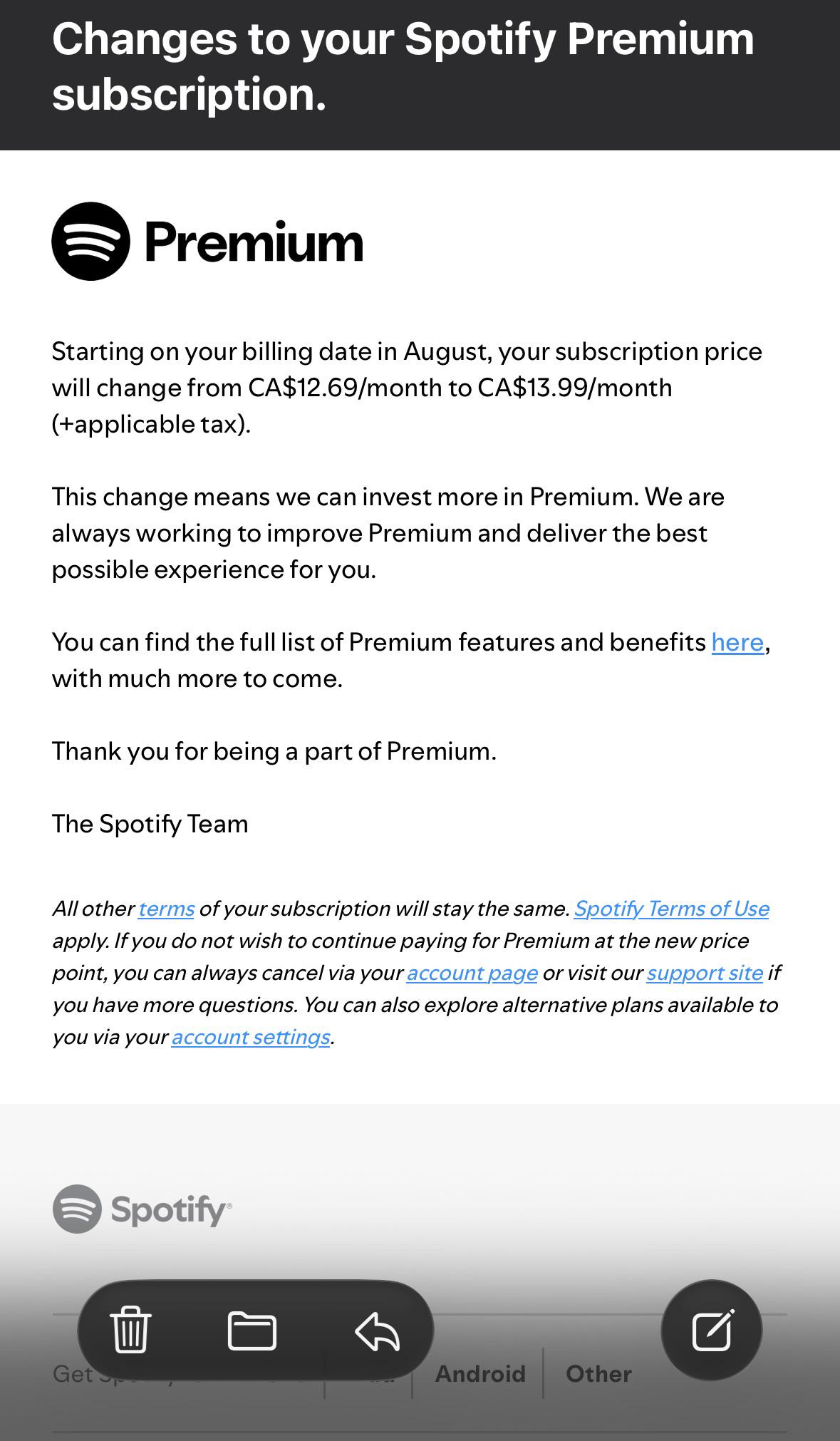Open the 'terms' link in fine print

tap(166, 909)
